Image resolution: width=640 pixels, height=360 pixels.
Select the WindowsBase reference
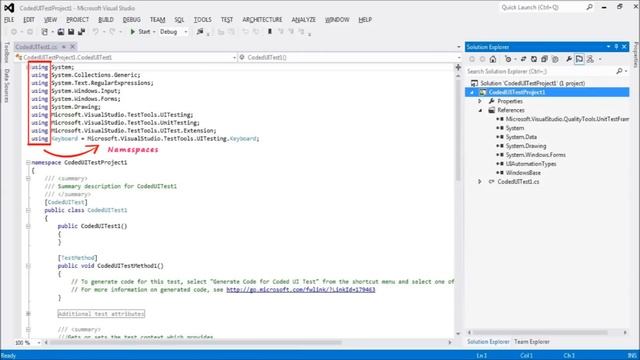click(x=523, y=173)
